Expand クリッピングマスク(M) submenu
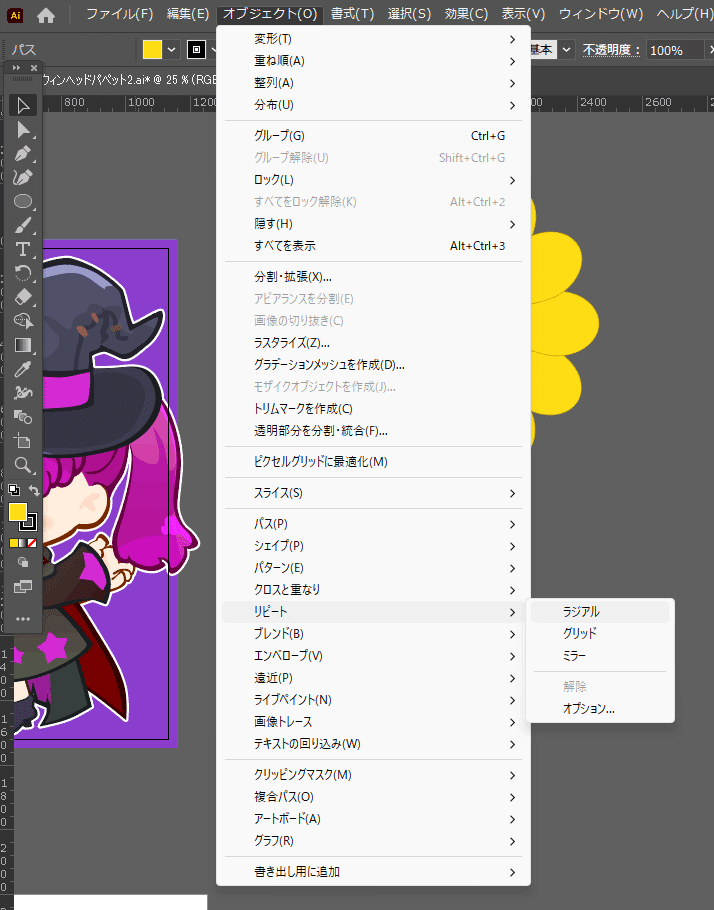The height and width of the screenshot is (910, 714). tap(373, 775)
